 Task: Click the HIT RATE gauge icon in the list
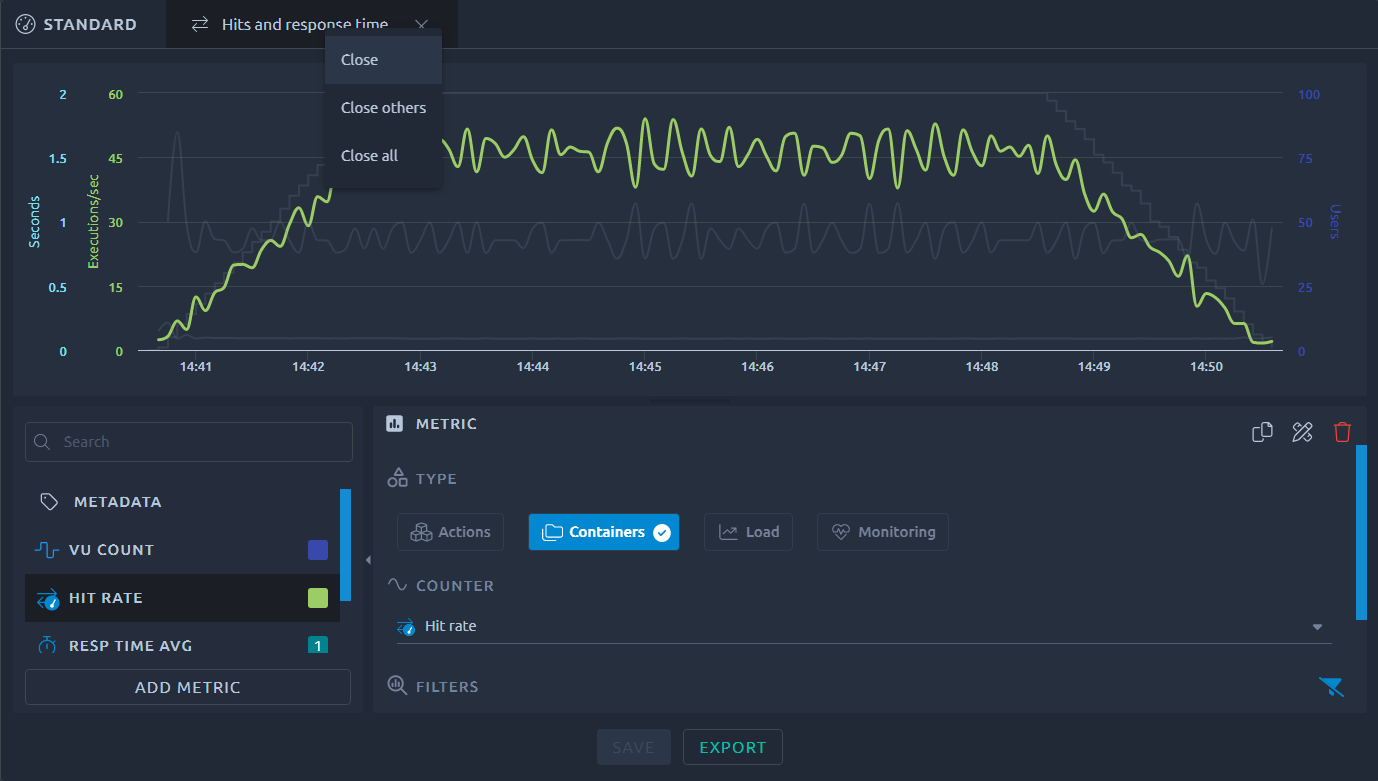point(48,599)
